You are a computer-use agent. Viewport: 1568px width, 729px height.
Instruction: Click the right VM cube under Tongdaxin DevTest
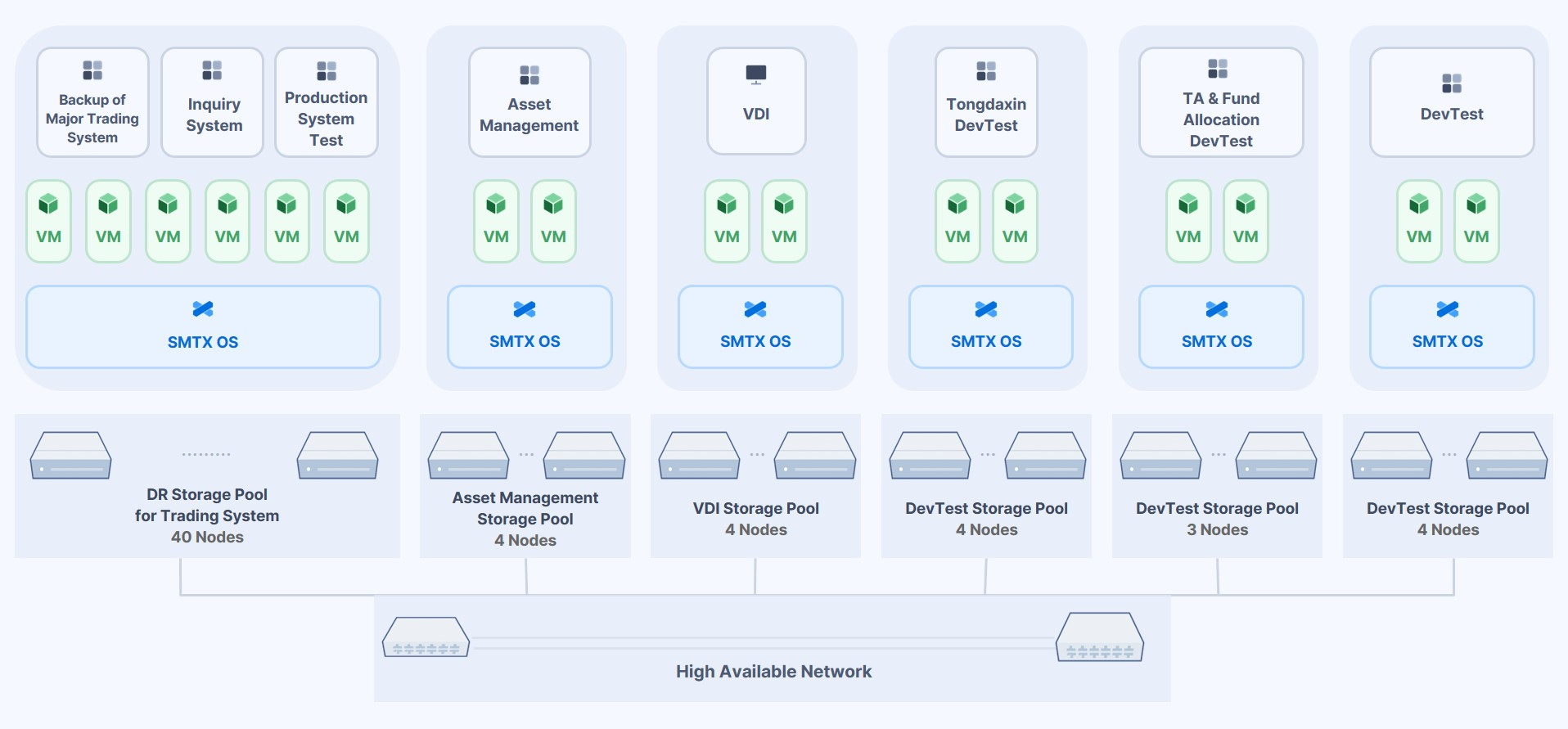point(1015,204)
